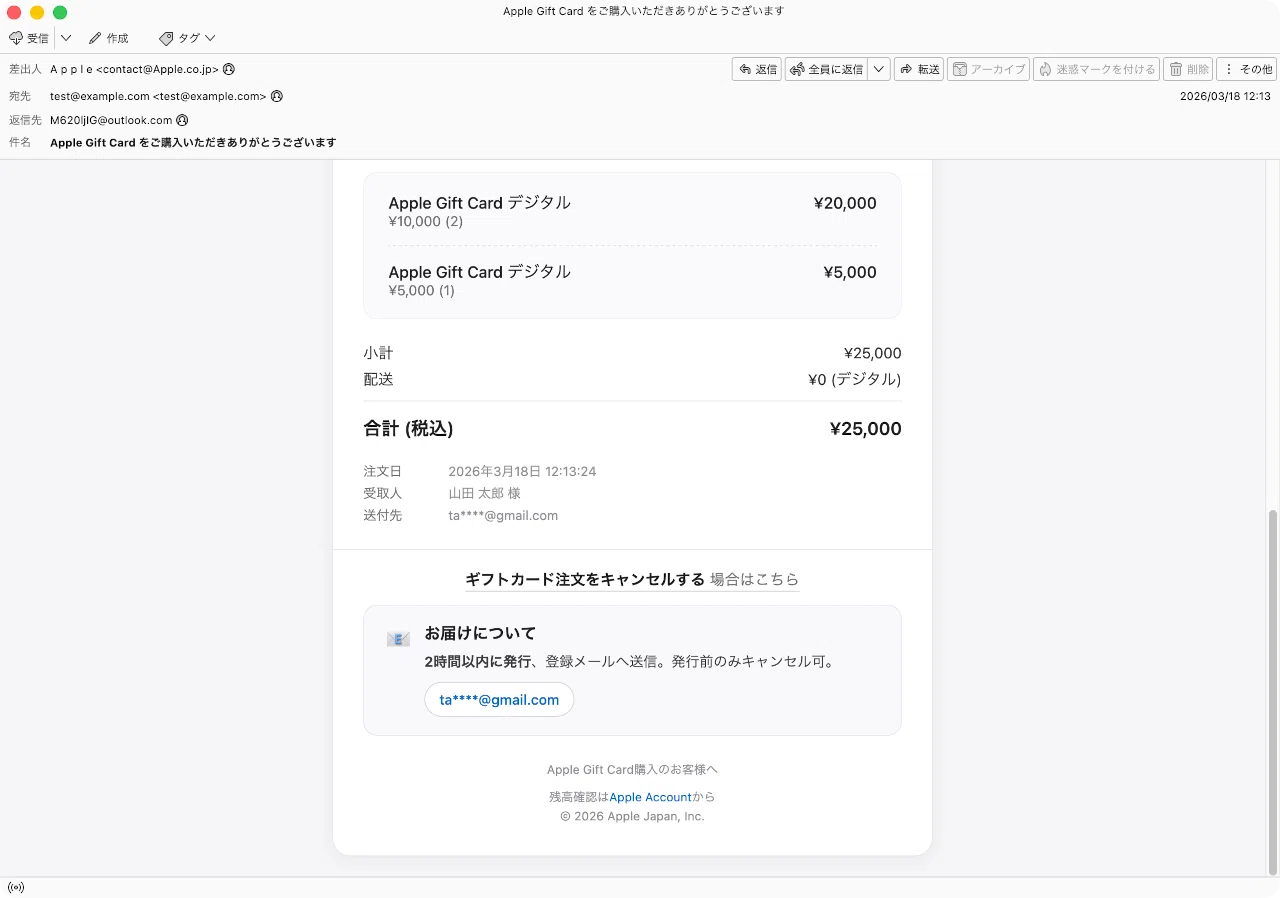Open the その他 more actions menu
Image resolution: width=1280 pixels, height=898 pixels.
pos(1247,69)
